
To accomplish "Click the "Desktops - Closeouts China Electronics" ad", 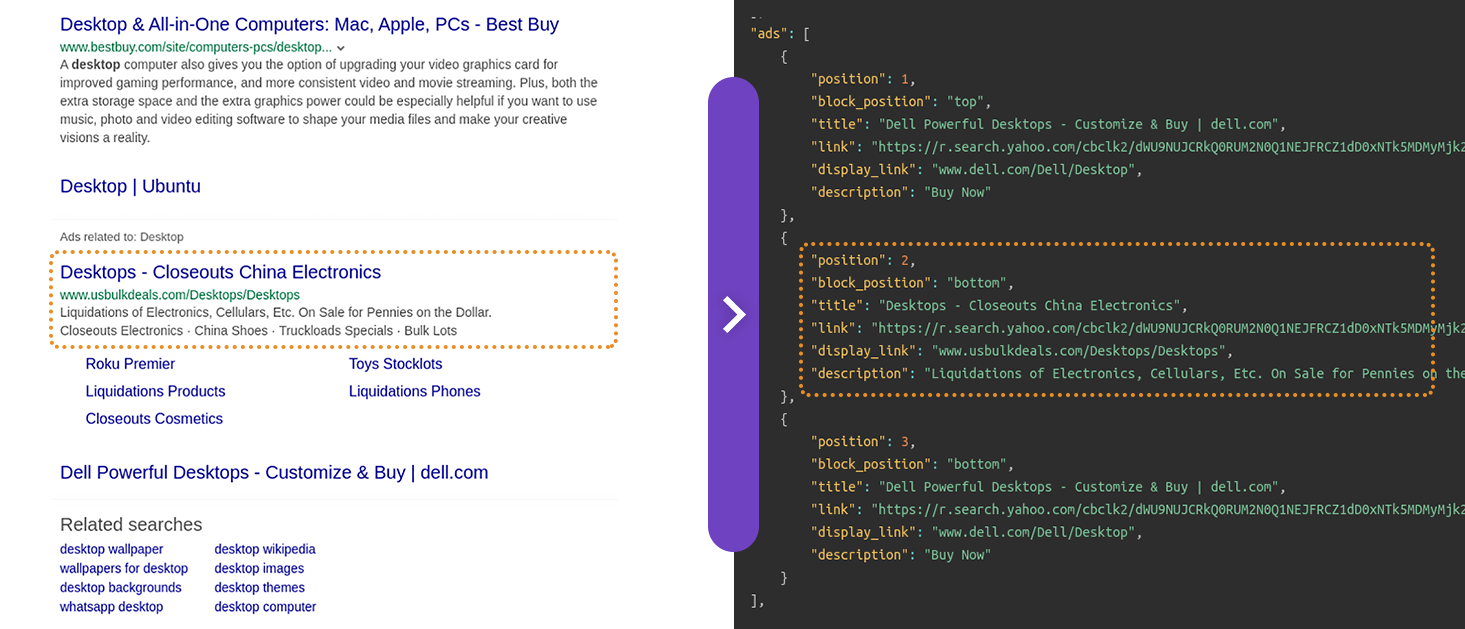I will pos(219,272).
